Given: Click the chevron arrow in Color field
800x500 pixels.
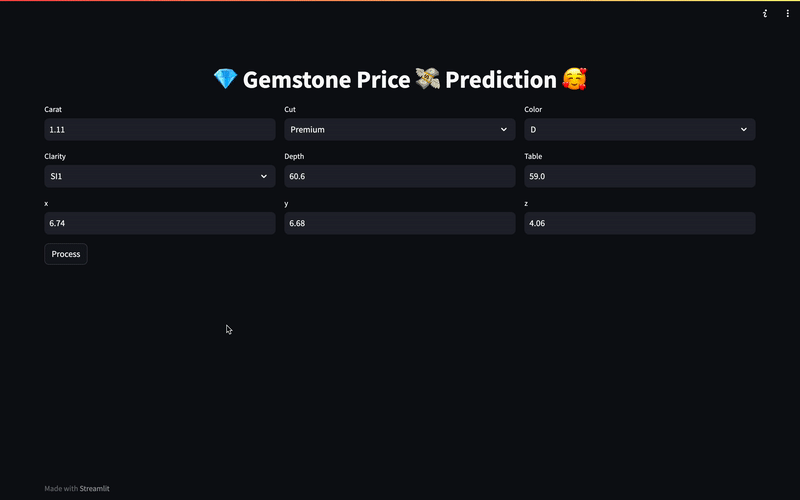Looking at the screenshot, I should (743, 130).
